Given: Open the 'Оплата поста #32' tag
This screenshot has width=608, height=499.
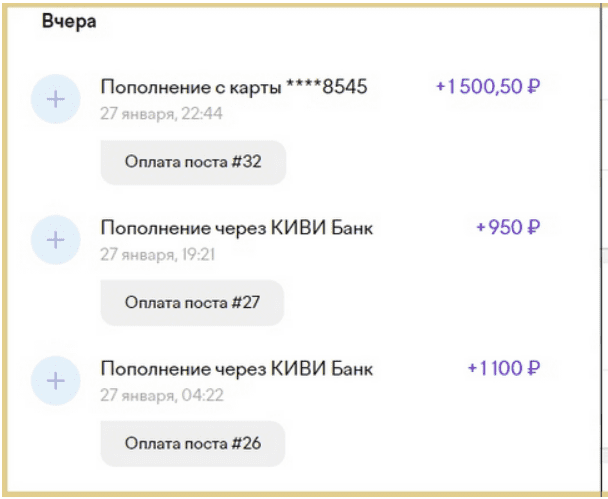Looking at the screenshot, I should point(193,162).
